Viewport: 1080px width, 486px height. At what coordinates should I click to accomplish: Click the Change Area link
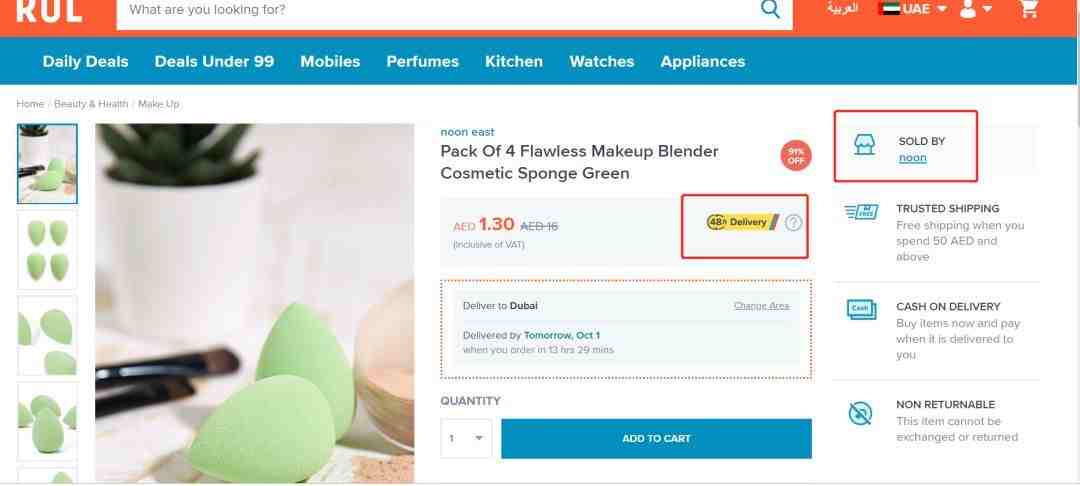pos(761,306)
